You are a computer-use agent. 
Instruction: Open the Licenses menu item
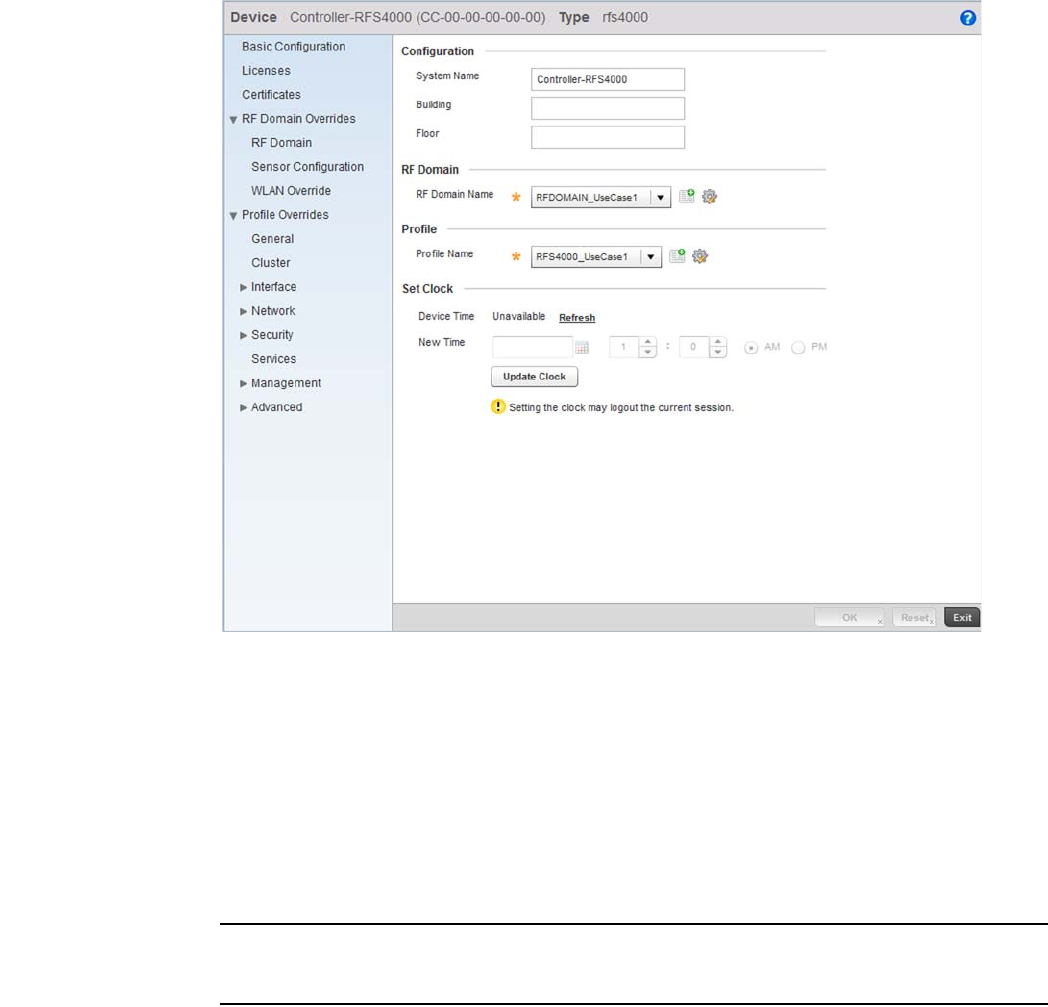266,71
